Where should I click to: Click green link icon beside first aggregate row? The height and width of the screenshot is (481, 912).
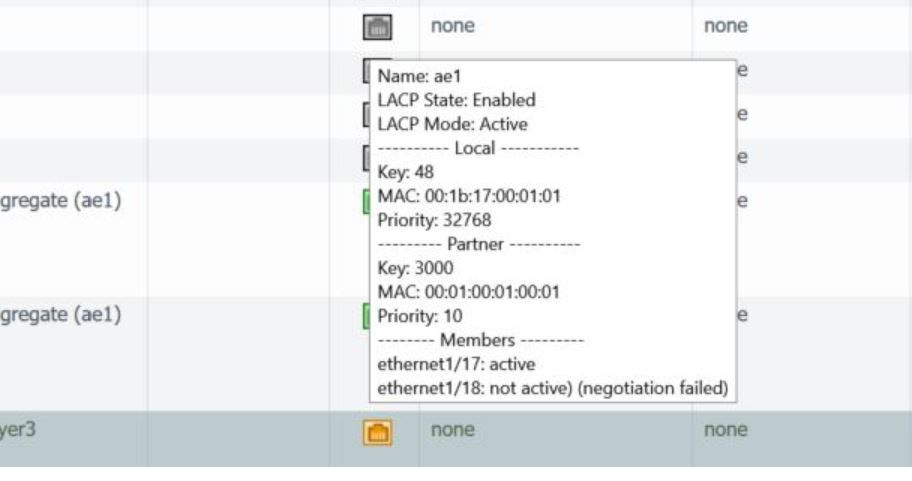click(366, 202)
